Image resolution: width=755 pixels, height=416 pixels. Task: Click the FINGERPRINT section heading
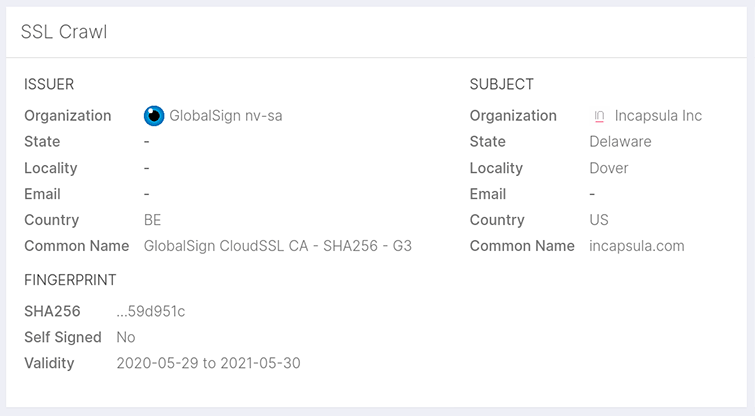coord(70,280)
